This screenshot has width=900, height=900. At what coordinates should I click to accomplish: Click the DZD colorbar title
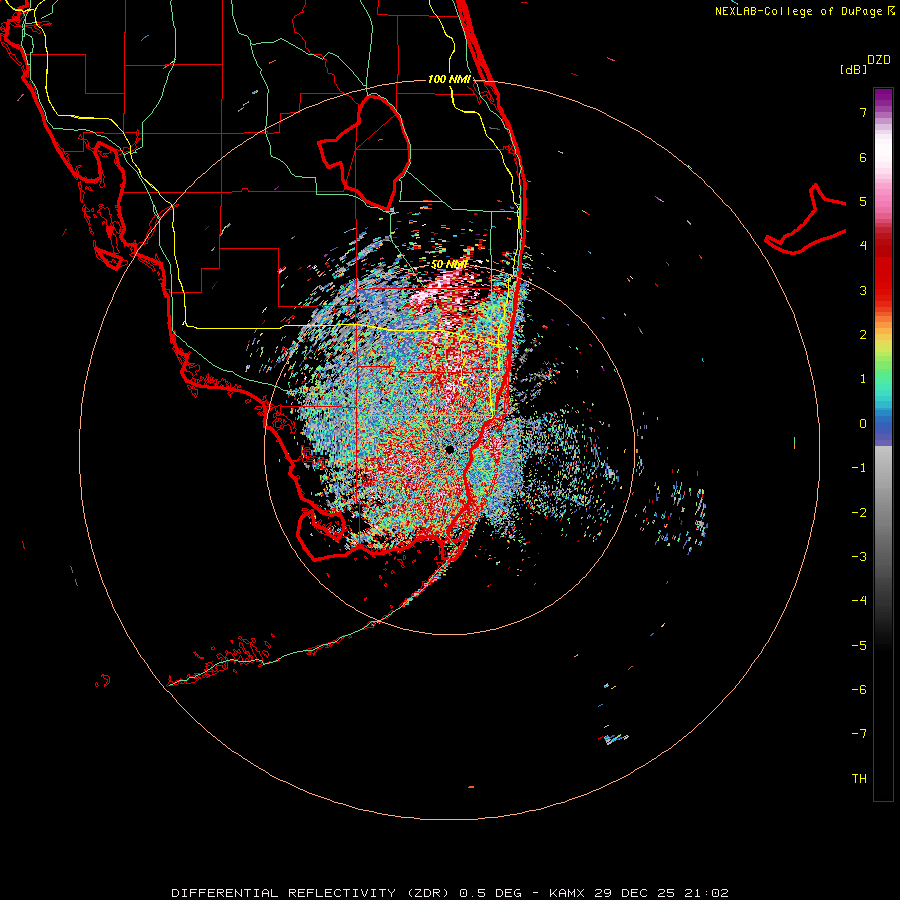coord(879,60)
